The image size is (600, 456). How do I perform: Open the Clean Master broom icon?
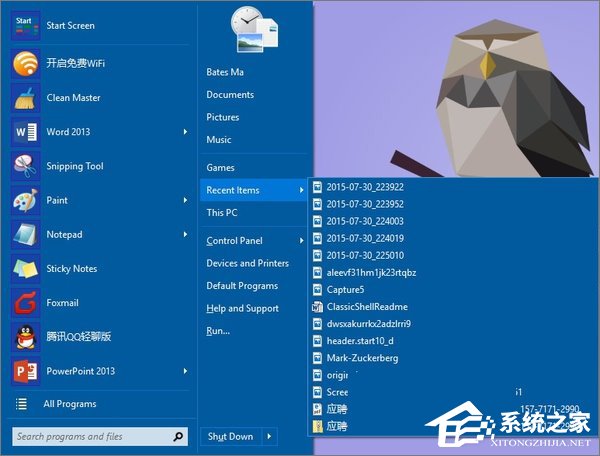[25, 98]
